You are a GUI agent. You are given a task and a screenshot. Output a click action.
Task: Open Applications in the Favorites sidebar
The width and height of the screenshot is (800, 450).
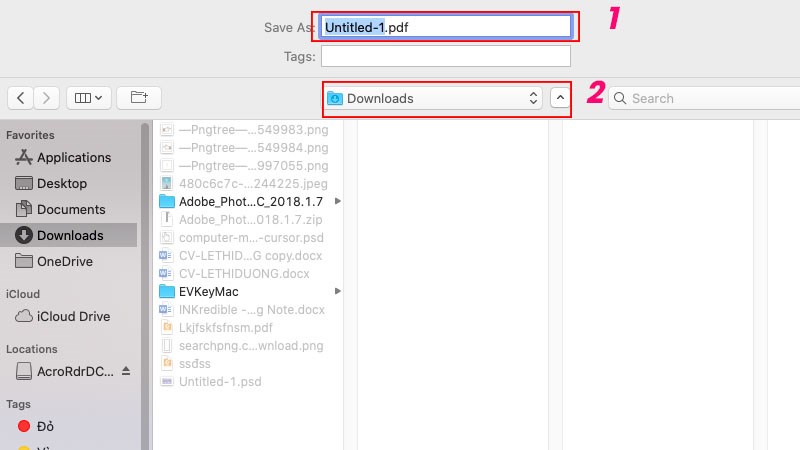[x=73, y=157]
